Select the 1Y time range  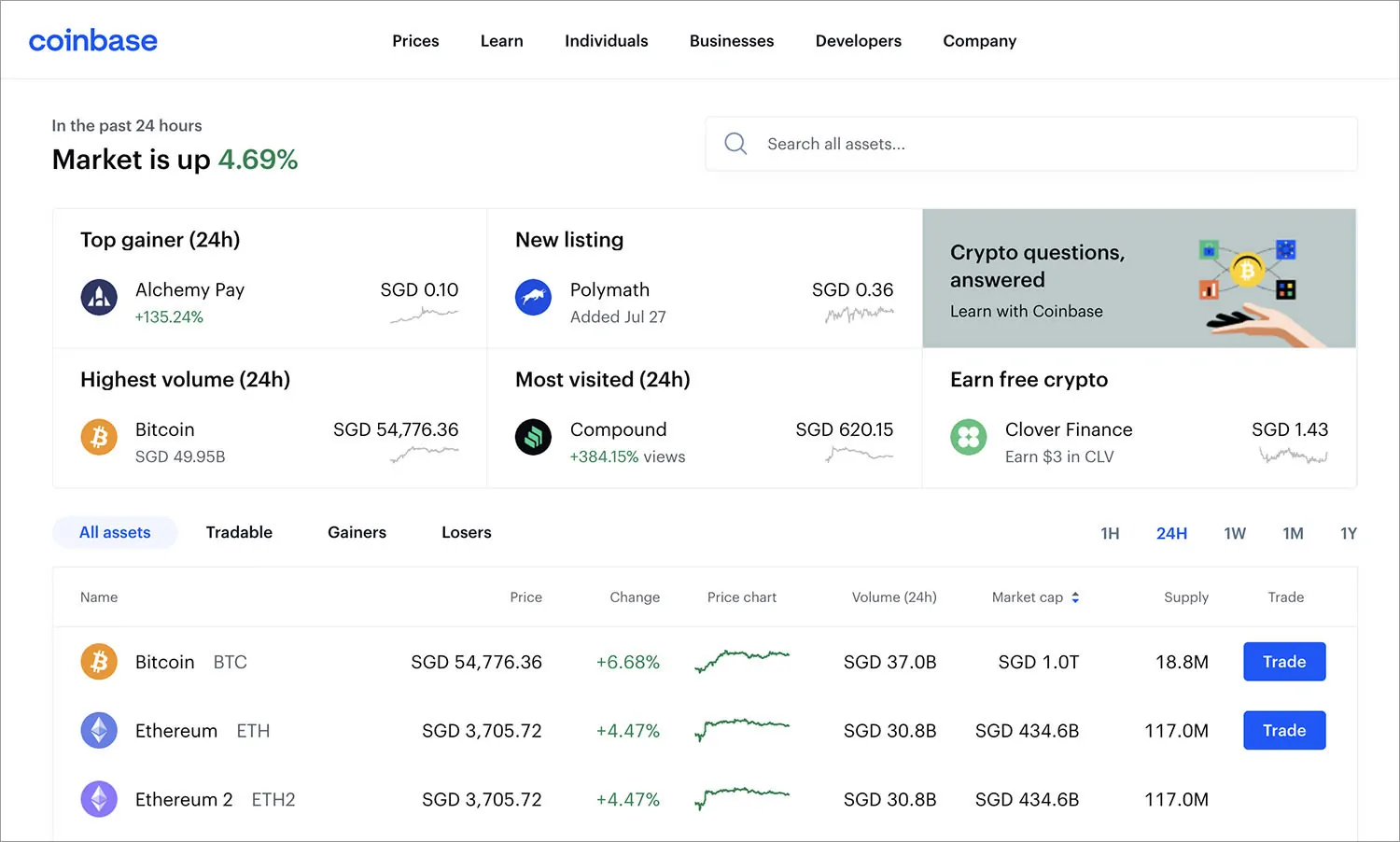coord(1349,533)
